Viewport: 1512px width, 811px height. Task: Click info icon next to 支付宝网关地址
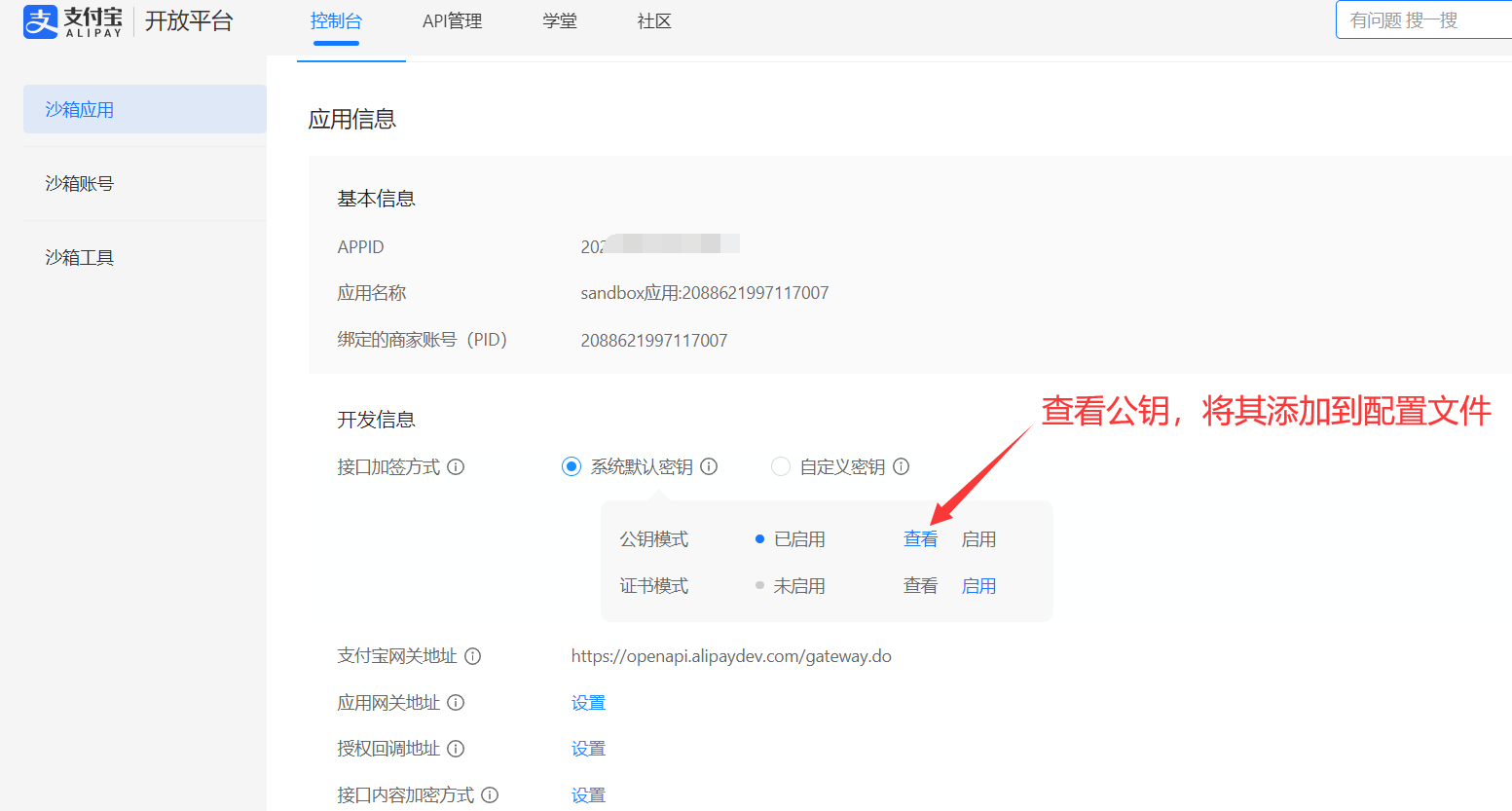coord(473,656)
